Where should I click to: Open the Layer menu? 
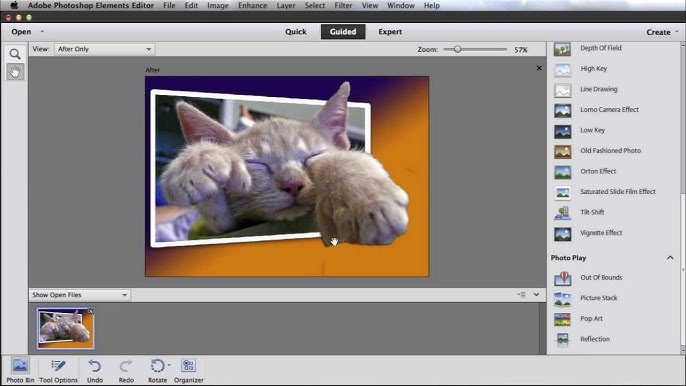point(286,5)
